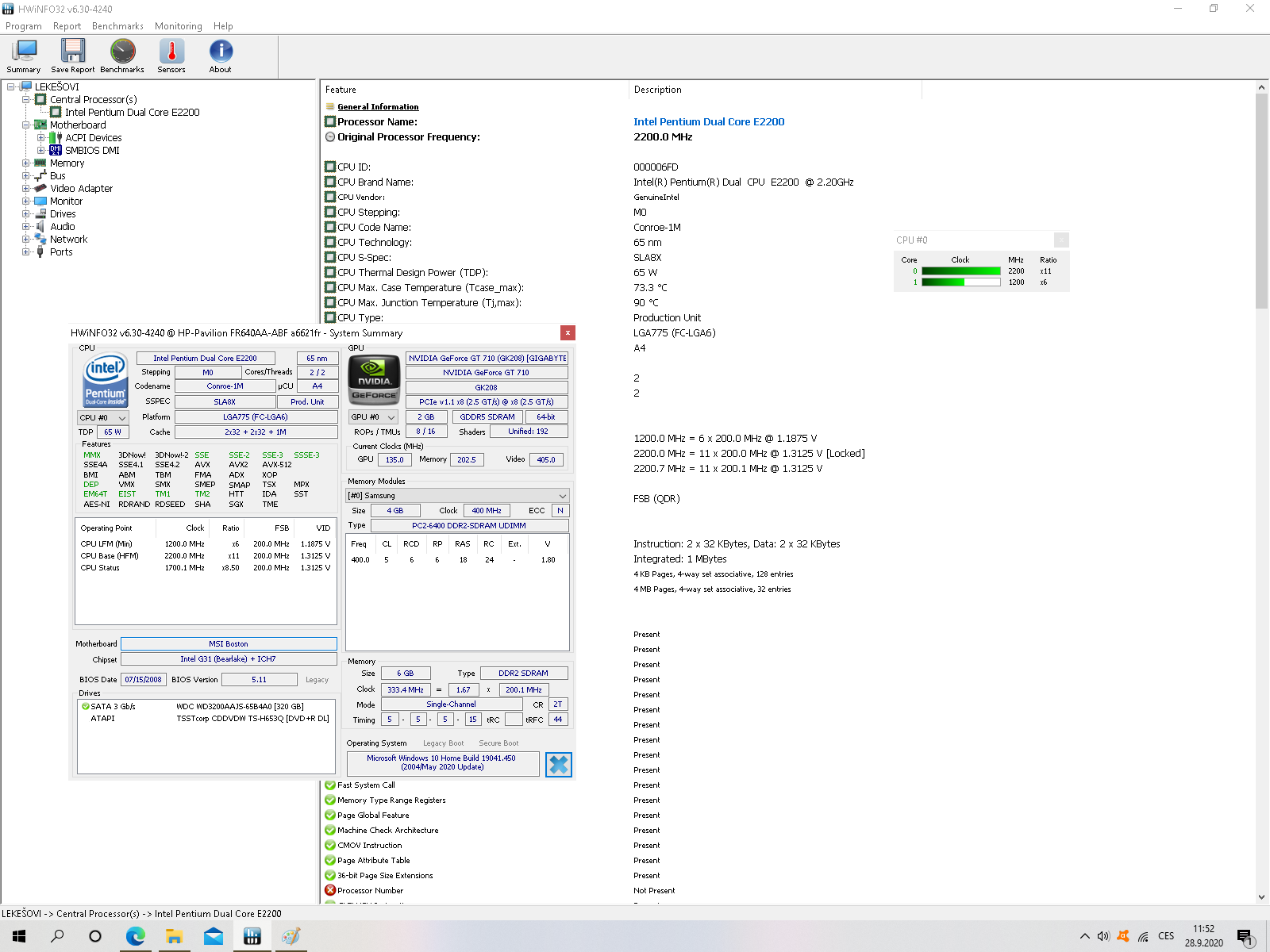Click the blue X button in System Summary

click(559, 764)
